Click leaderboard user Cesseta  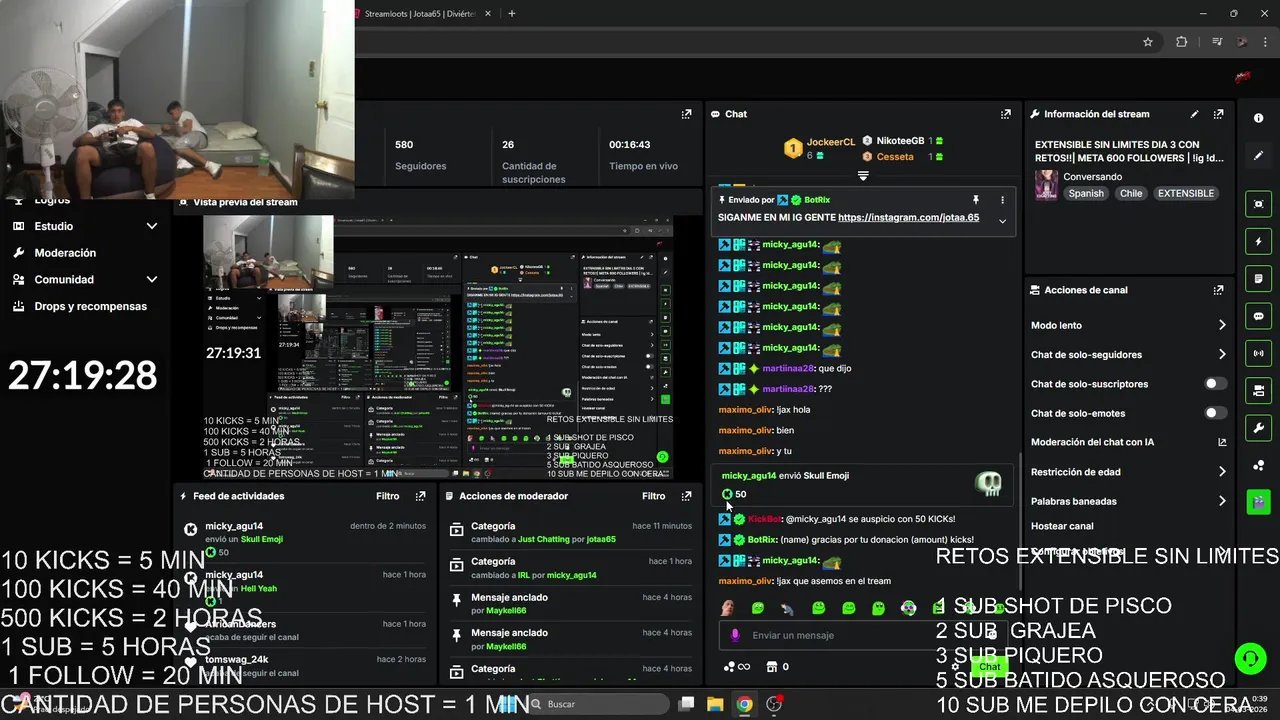(895, 157)
